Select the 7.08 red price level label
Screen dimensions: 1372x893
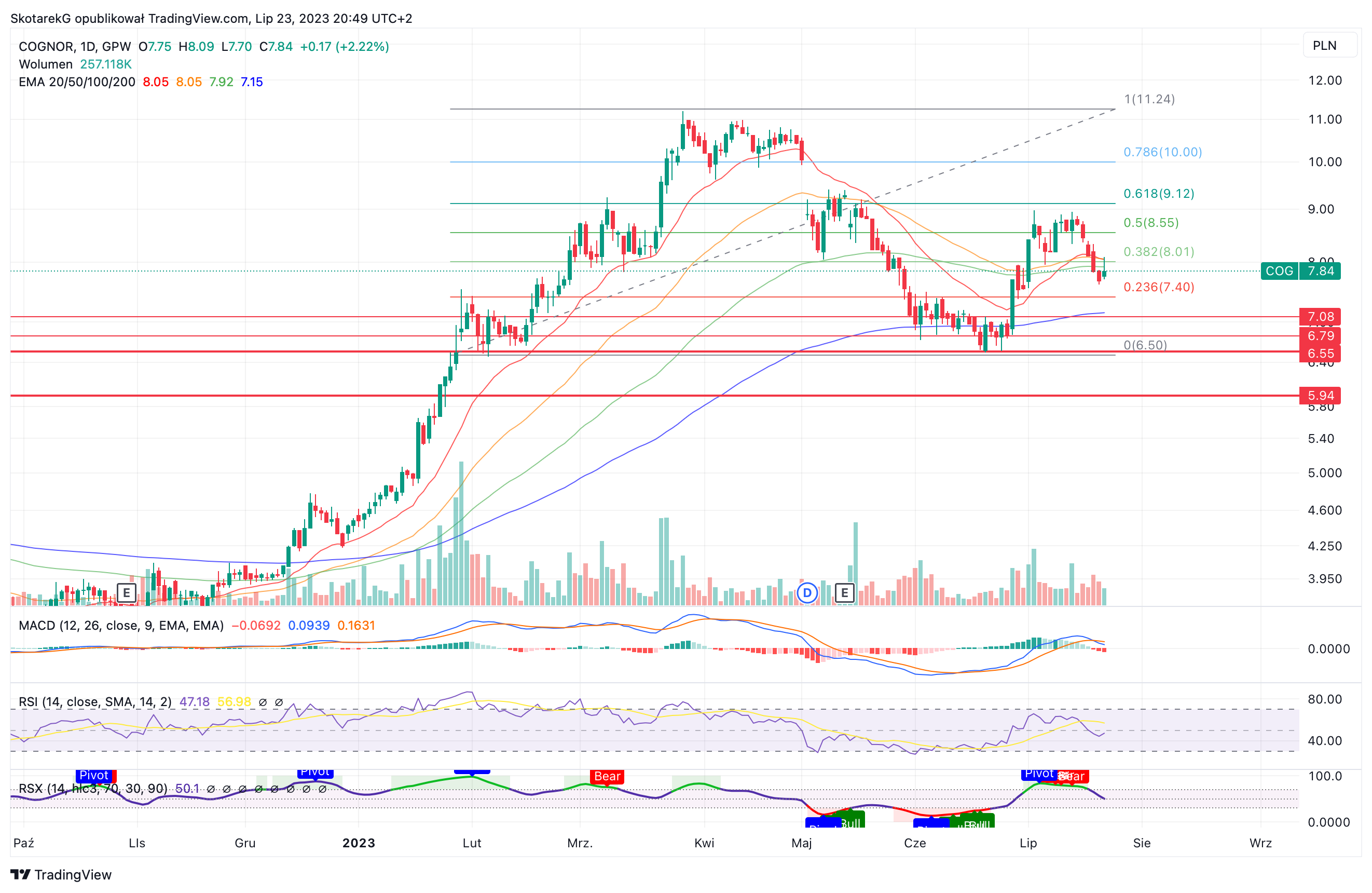pyautogui.click(x=1320, y=317)
